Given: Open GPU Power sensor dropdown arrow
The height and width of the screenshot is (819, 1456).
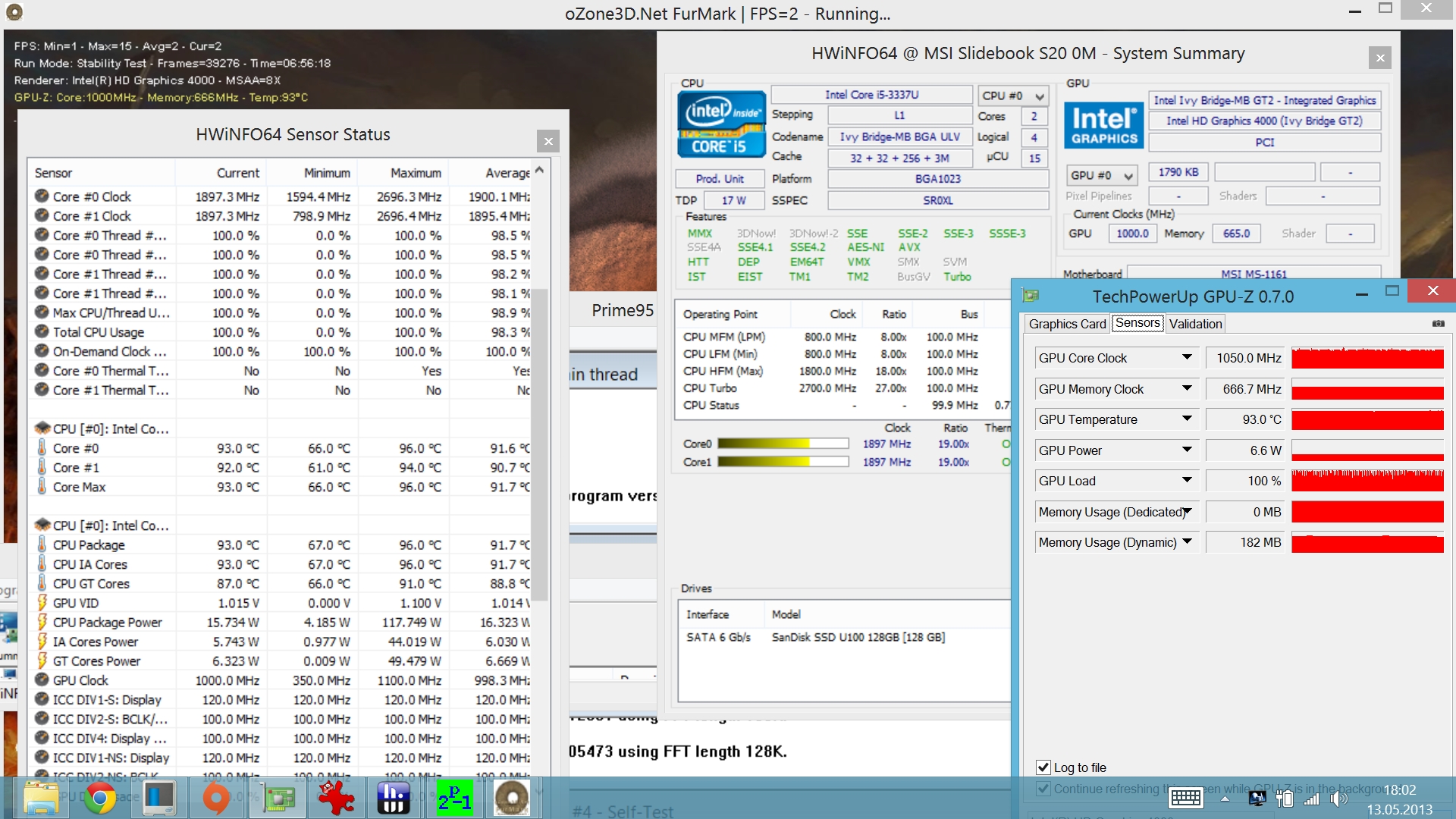Looking at the screenshot, I should pos(1187,450).
